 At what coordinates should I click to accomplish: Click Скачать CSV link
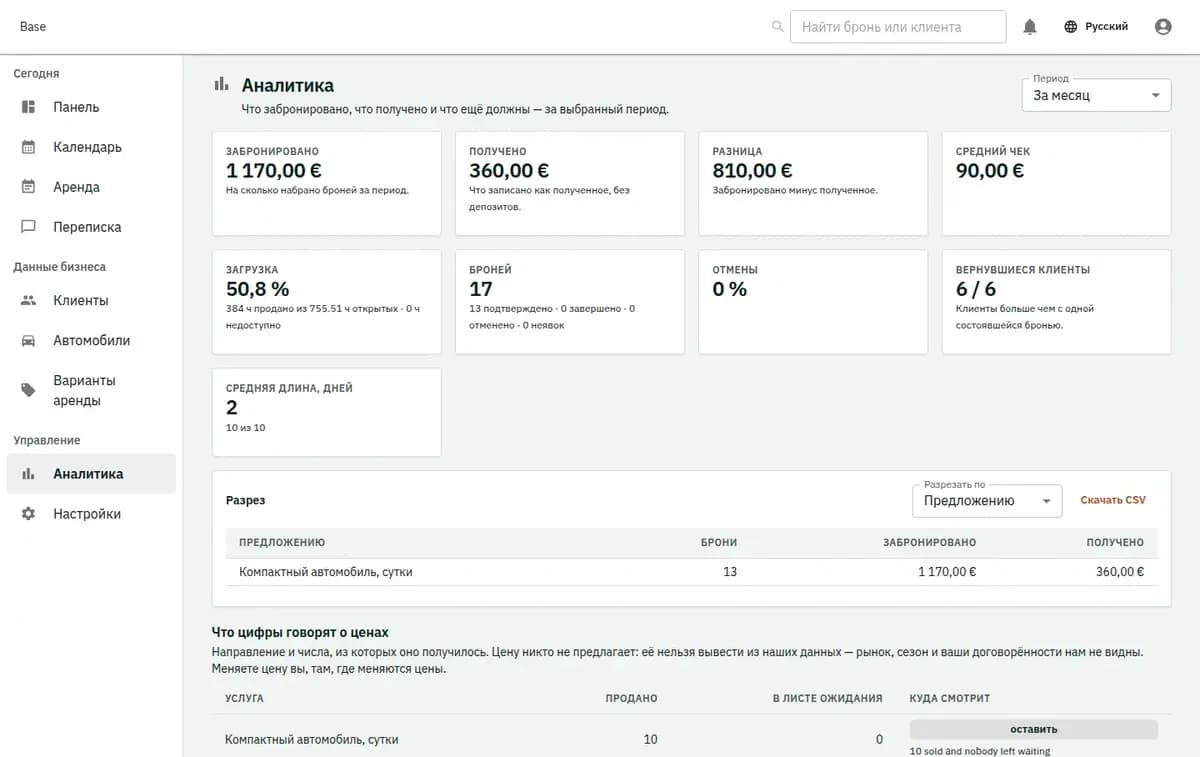tap(1113, 500)
